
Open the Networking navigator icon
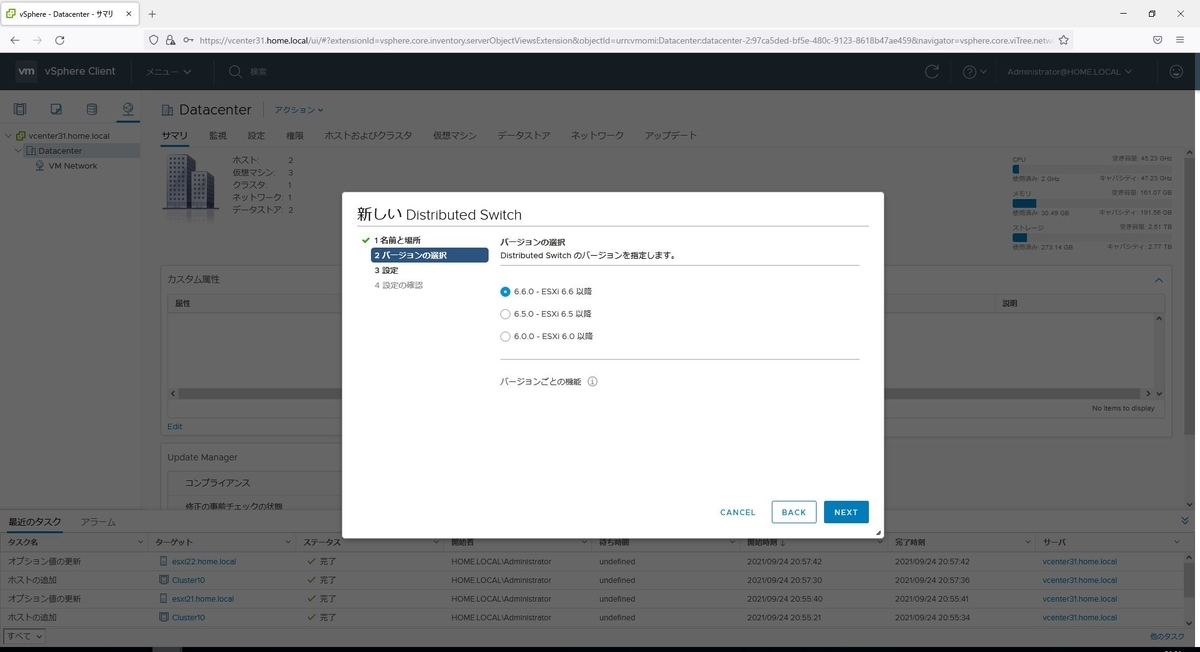click(x=127, y=109)
